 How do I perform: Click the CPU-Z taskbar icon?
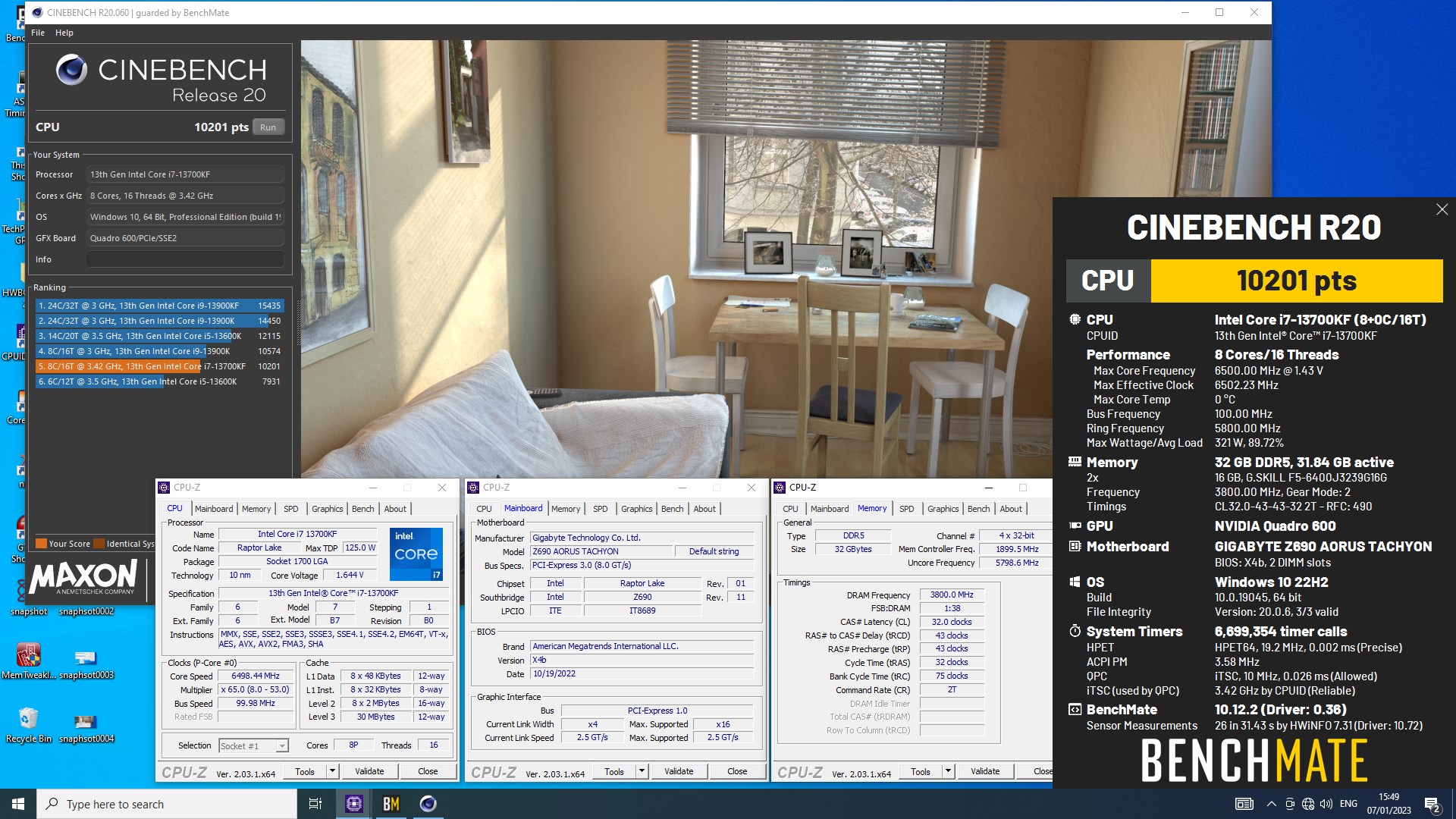[354, 804]
